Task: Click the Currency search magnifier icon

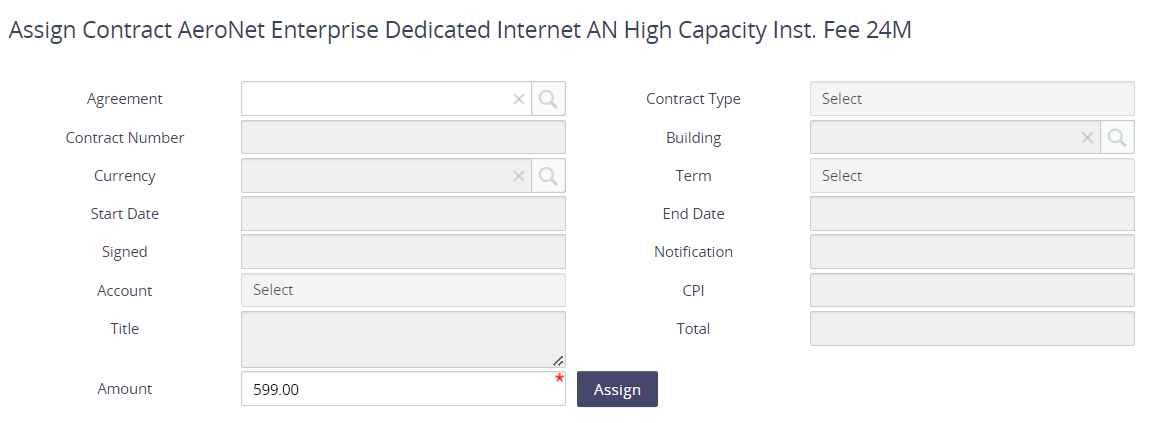Action: pyautogui.click(x=548, y=175)
